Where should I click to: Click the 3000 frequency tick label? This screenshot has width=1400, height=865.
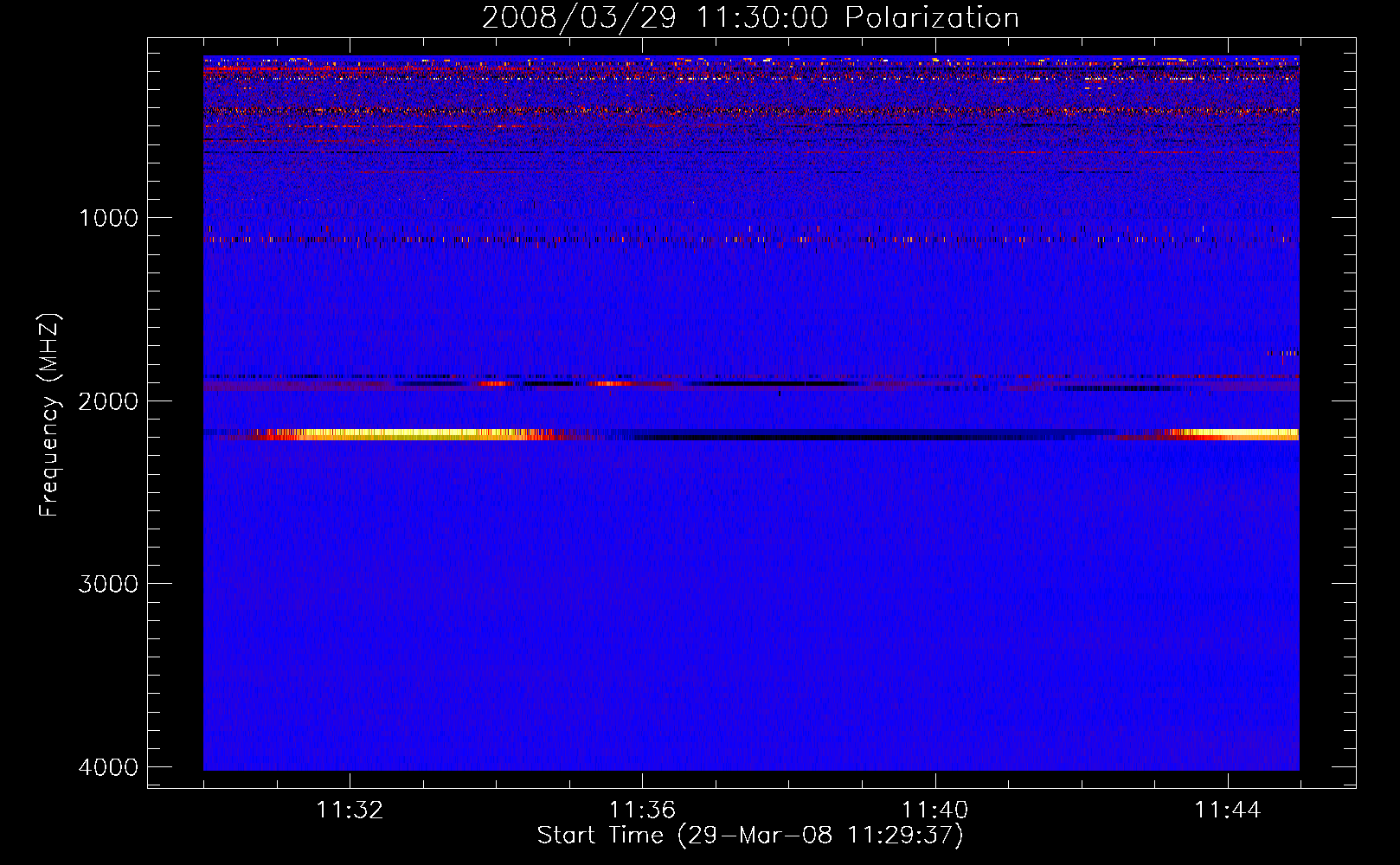tap(108, 584)
